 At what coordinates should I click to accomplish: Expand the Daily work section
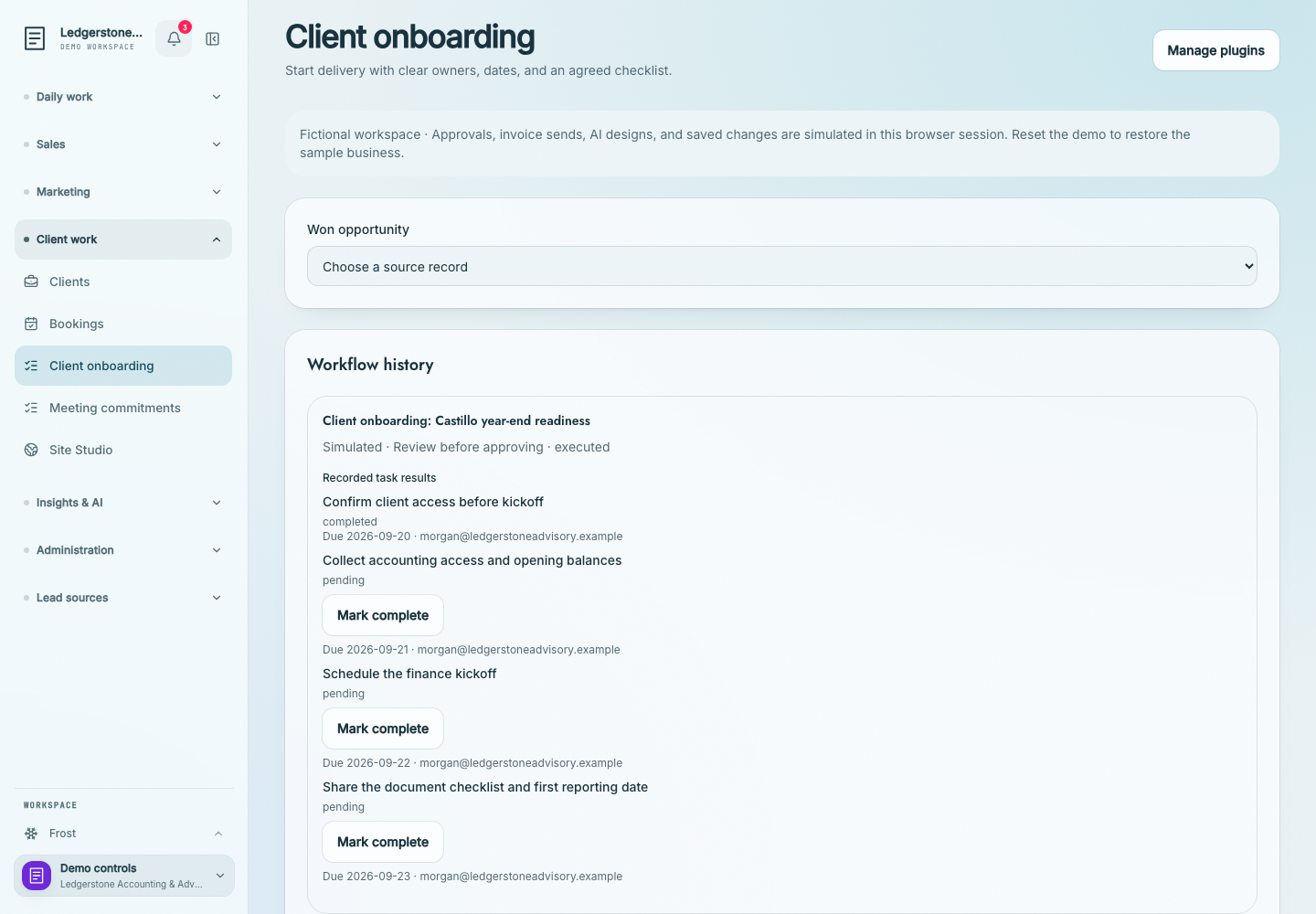[123, 97]
